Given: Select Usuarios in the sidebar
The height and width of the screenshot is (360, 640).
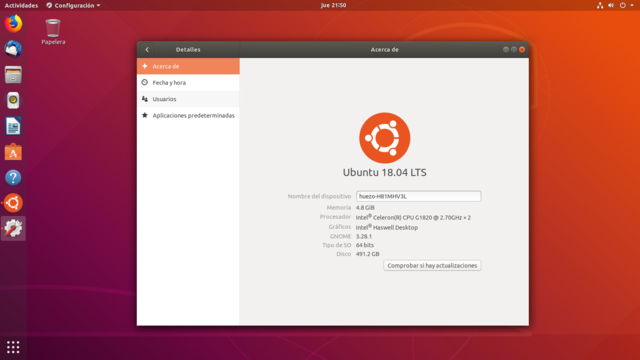Looking at the screenshot, I should click(188, 99).
